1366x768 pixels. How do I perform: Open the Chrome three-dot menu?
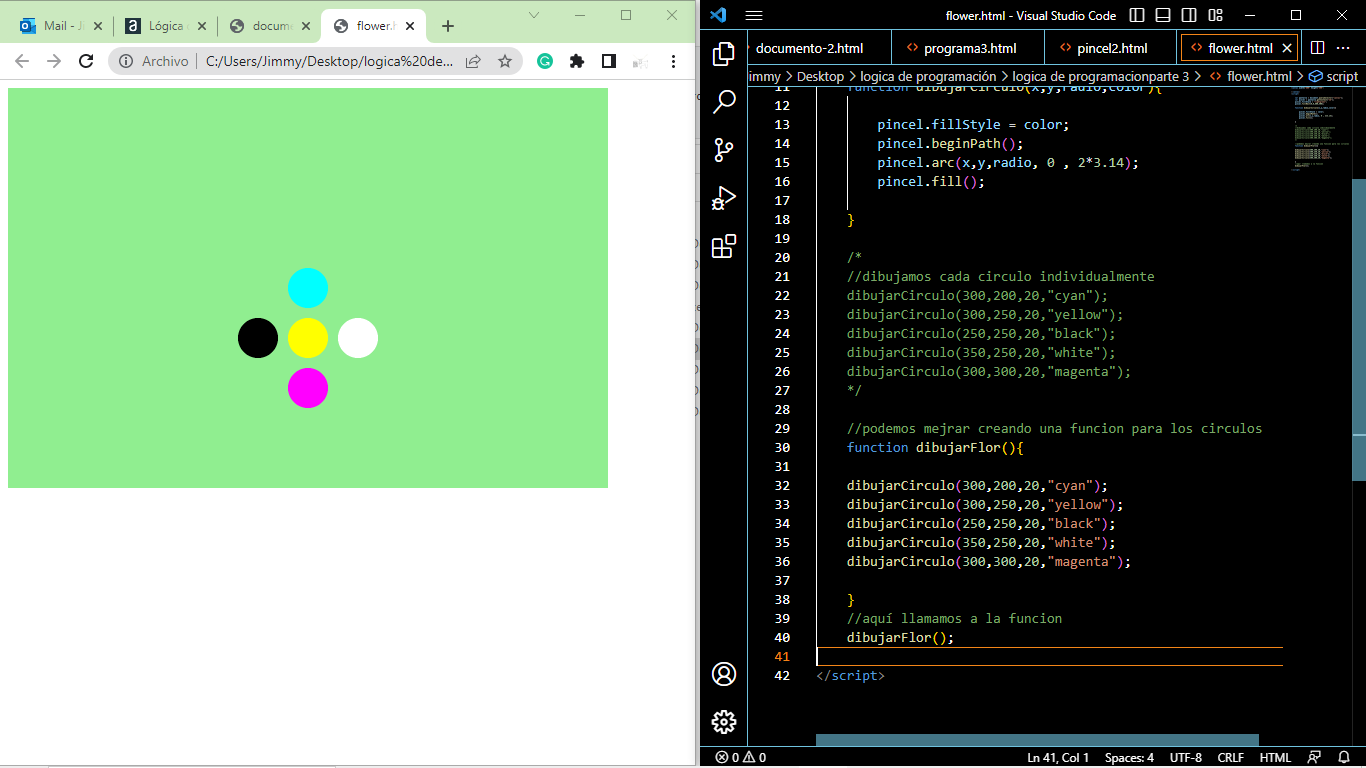673,61
